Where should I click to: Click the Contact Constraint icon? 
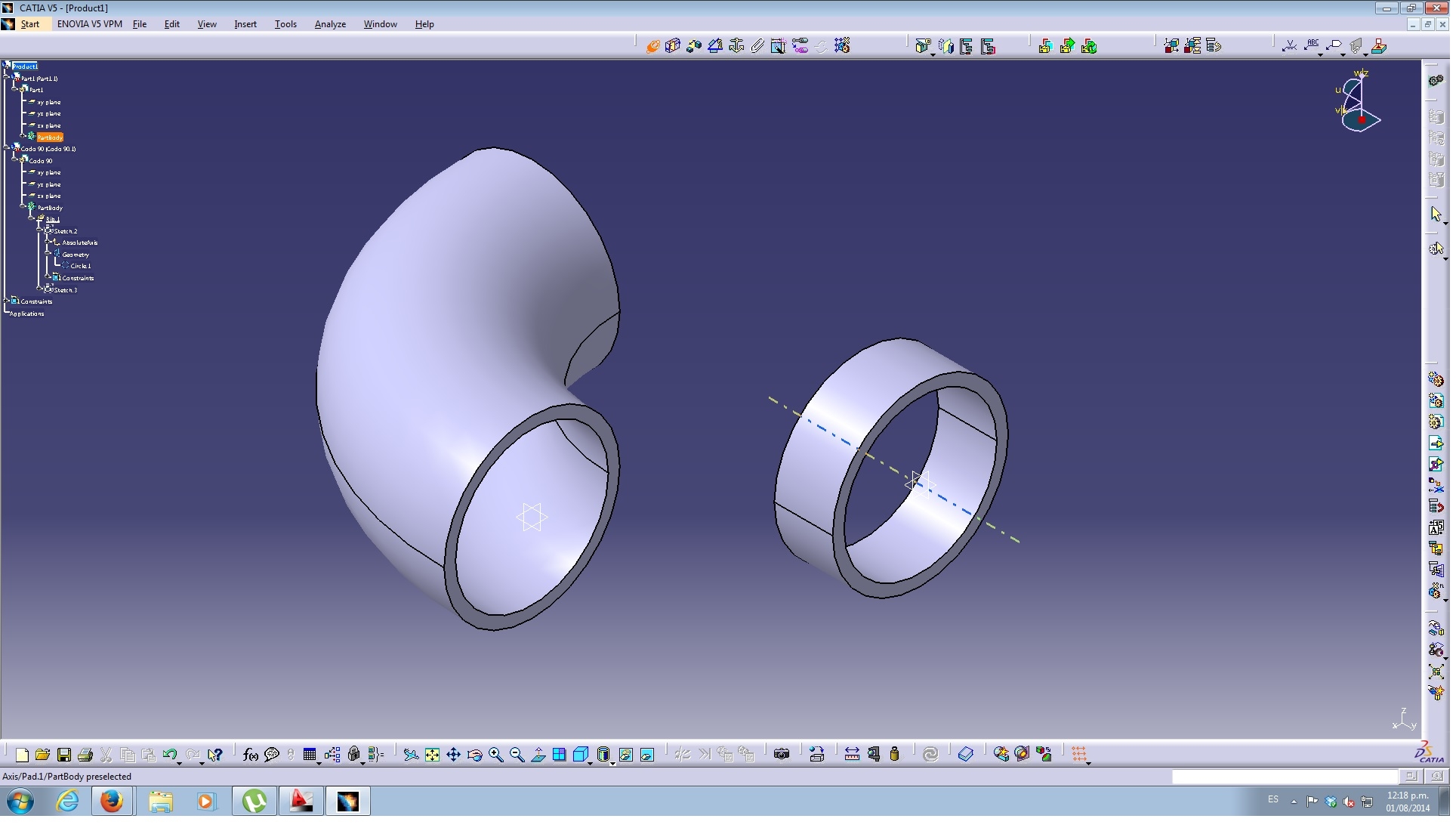[x=673, y=47]
